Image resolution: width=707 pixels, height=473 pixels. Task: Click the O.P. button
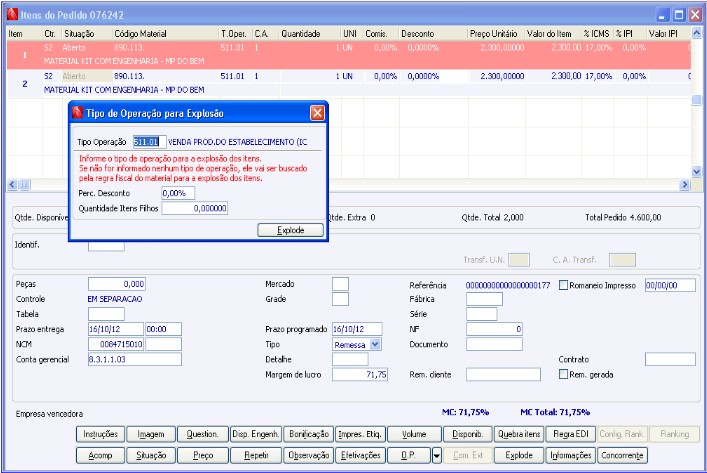(409, 455)
